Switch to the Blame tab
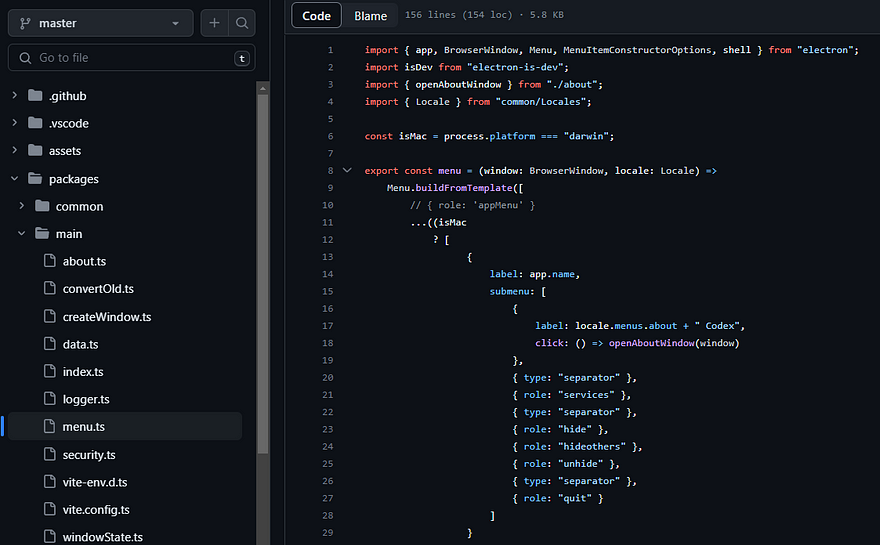This screenshot has width=880, height=545. pos(370,15)
